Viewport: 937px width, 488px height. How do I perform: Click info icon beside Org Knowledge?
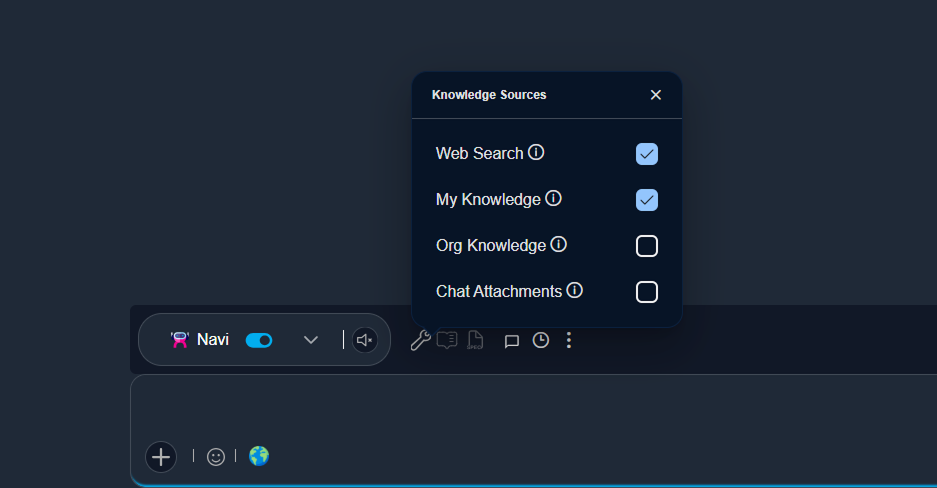tap(559, 245)
